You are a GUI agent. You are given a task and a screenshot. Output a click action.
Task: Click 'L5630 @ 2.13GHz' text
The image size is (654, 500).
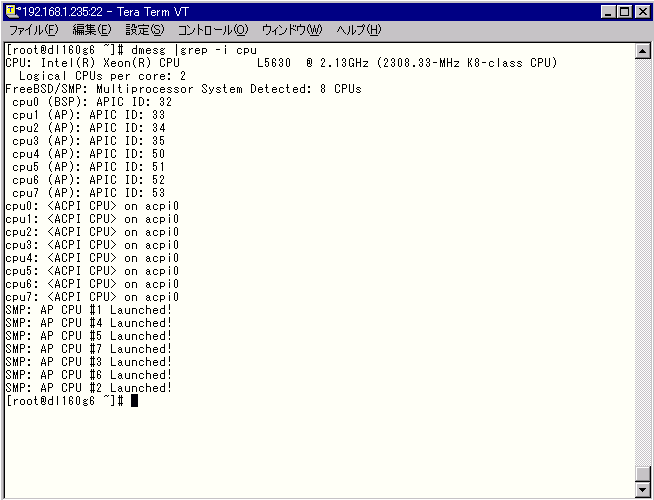pyautogui.click(x=313, y=63)
